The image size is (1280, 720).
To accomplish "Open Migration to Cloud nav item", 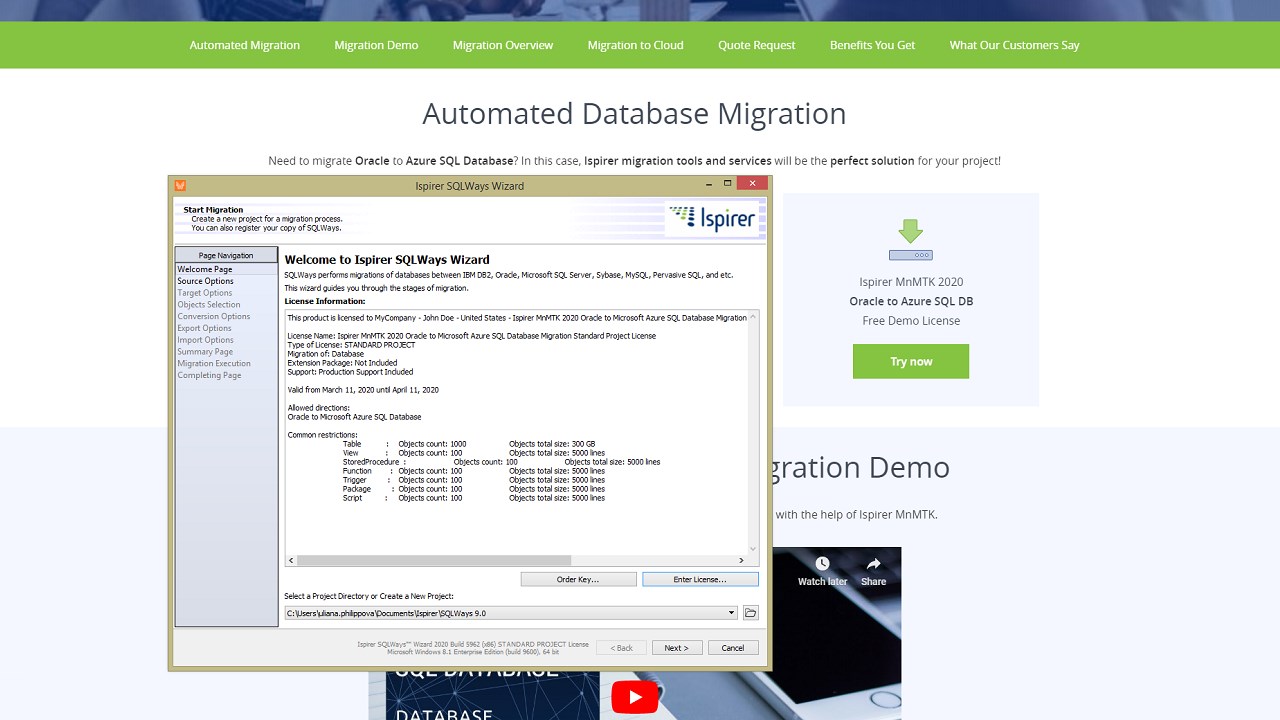I will (x=636, y=45).
